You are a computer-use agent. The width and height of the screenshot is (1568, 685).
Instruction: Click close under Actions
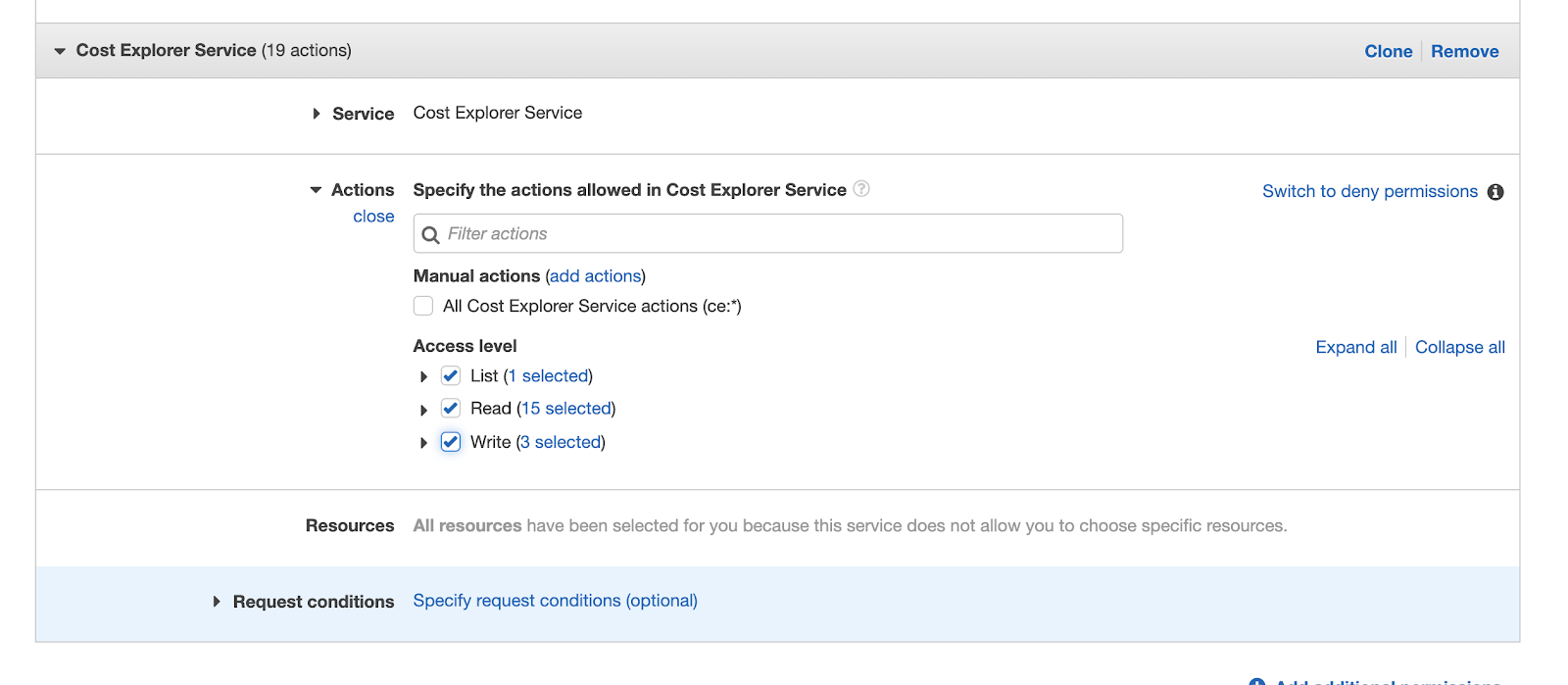point(373,217)
